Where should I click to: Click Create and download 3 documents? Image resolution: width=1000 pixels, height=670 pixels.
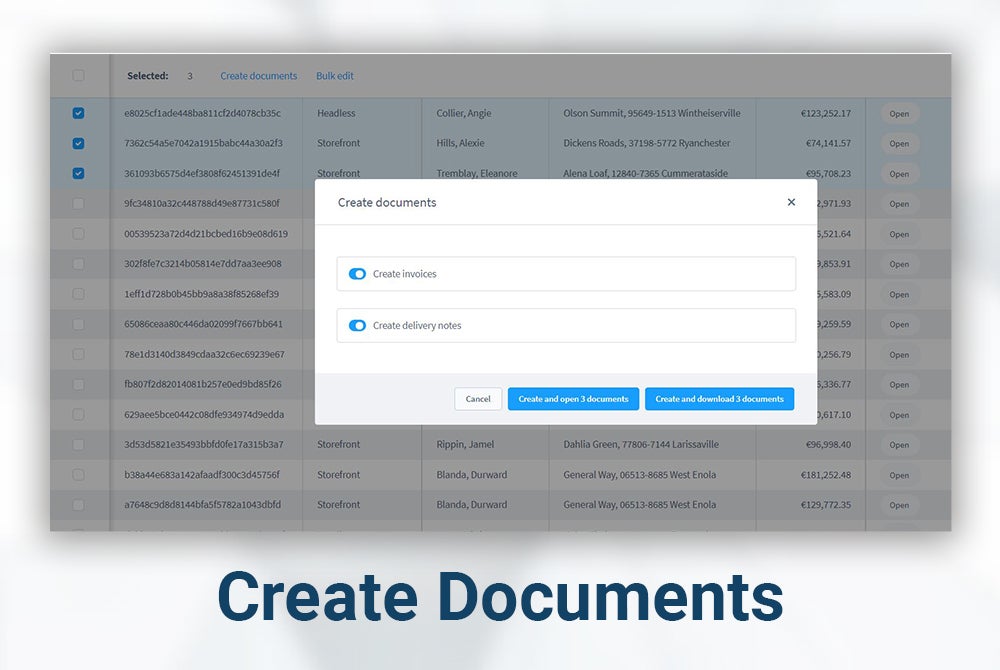719,399
